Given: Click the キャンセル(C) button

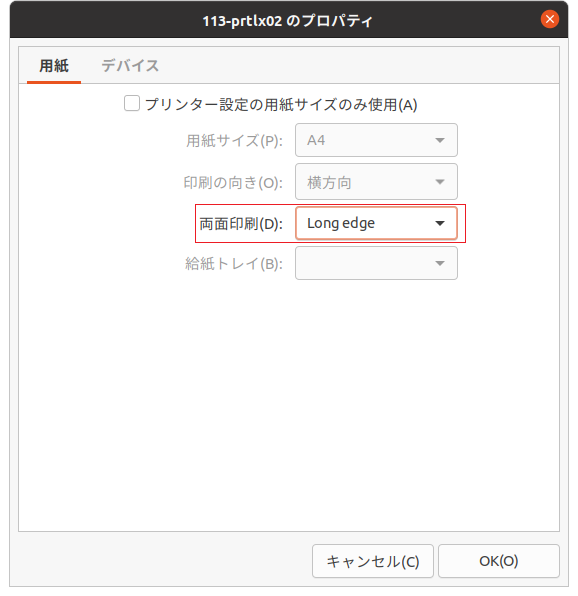Looking at the screenshot, I should pyautogui.click(x=373, y=561).
